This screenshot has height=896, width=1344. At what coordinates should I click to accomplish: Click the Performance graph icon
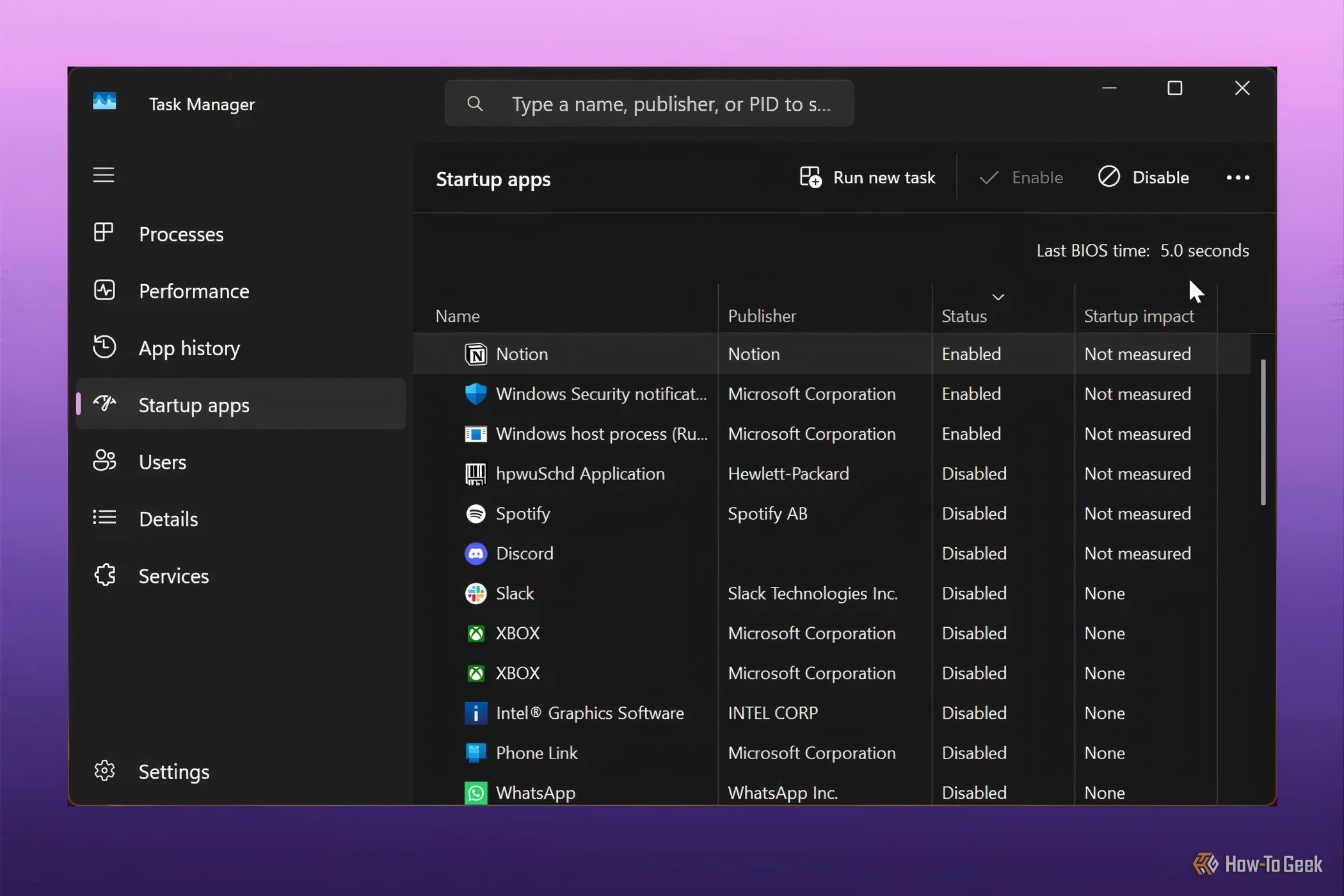point(104,290)
